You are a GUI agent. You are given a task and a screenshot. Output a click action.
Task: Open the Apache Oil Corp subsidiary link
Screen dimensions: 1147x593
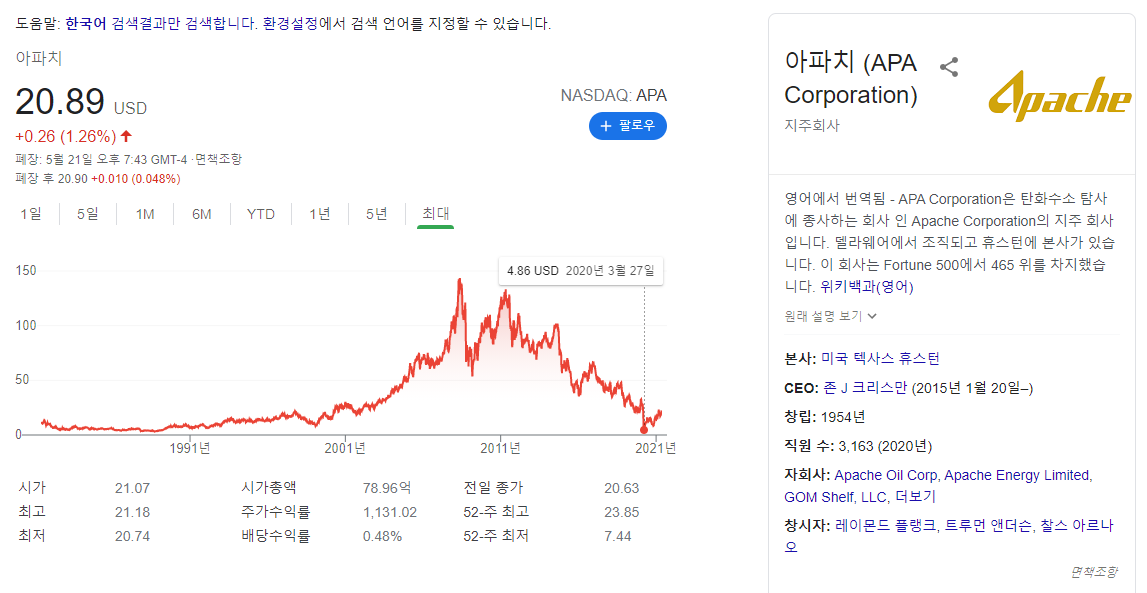[x=888, y=475]
